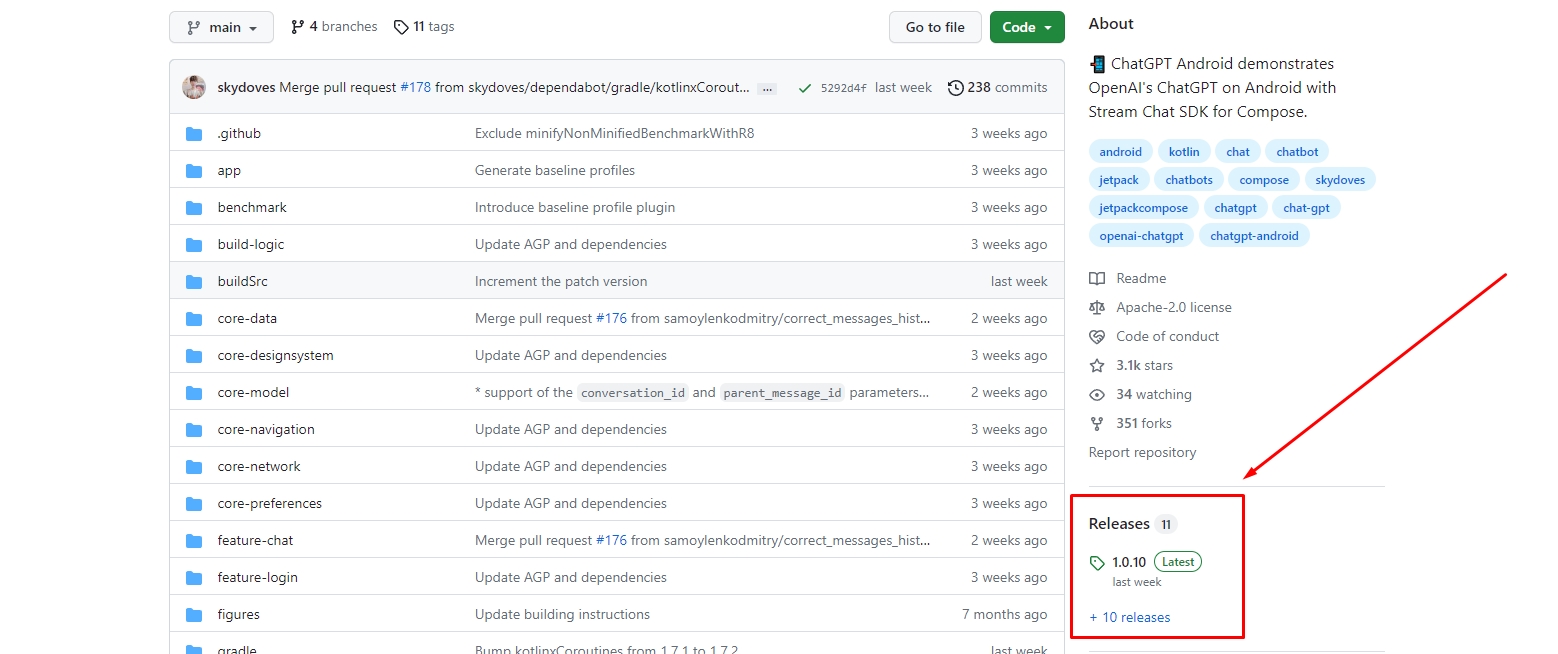Screen dimensions: 1558x654
Task: Click the buildSrc folder icon
Action: 194,281
